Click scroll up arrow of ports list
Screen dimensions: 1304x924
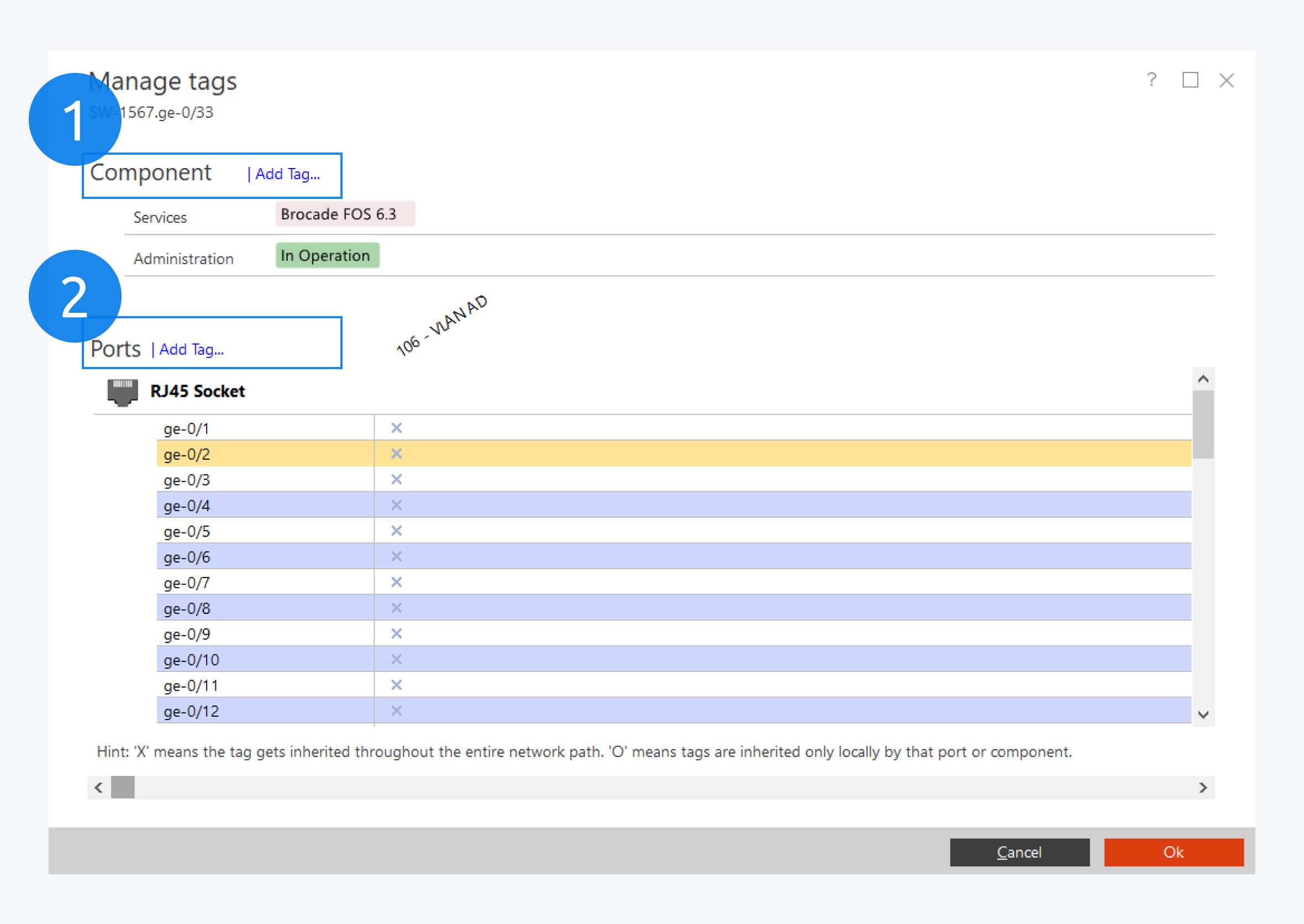point(1203,379)
